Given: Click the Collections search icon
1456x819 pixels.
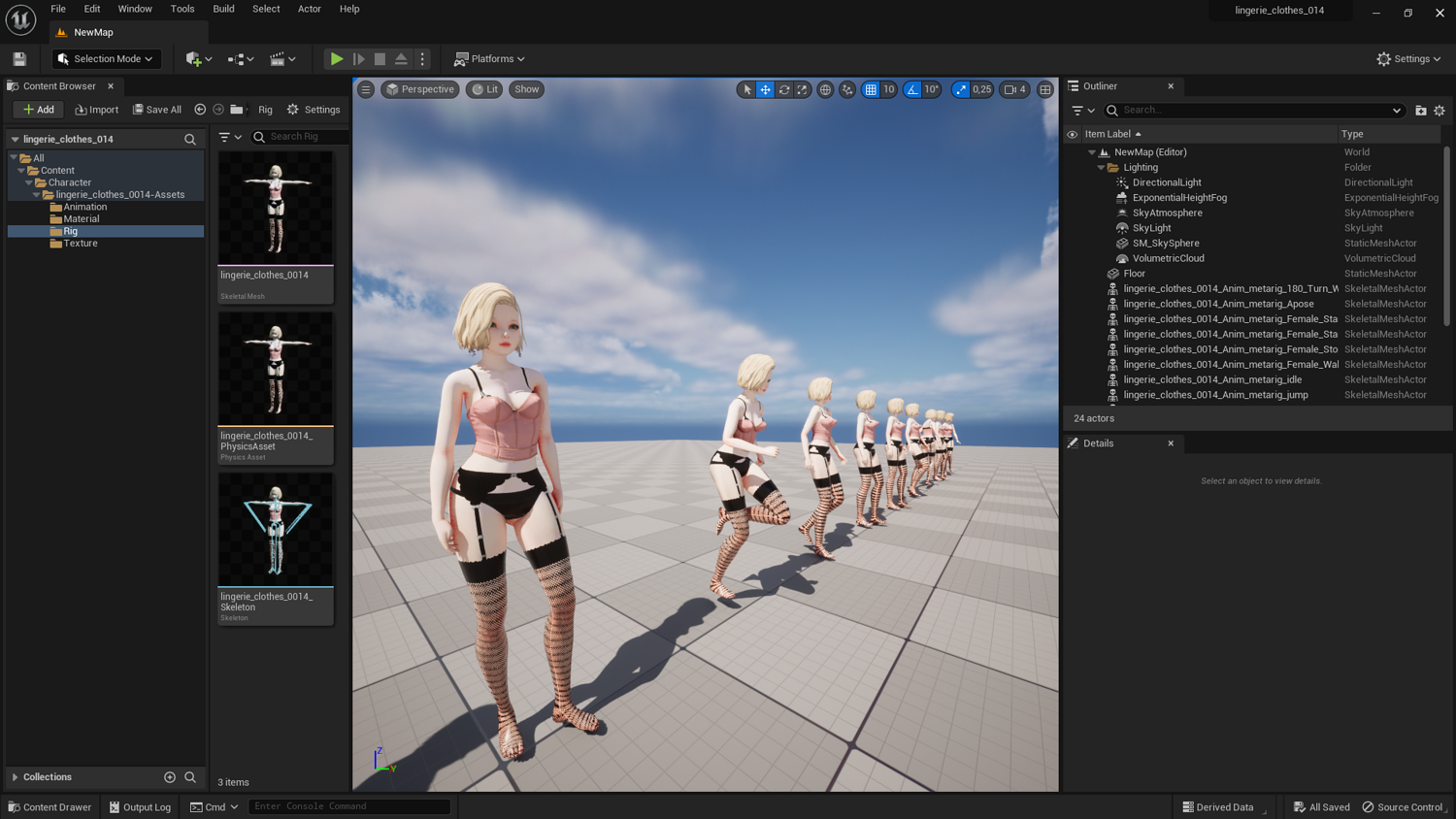Looking at the screenshot, I should 190,777.
